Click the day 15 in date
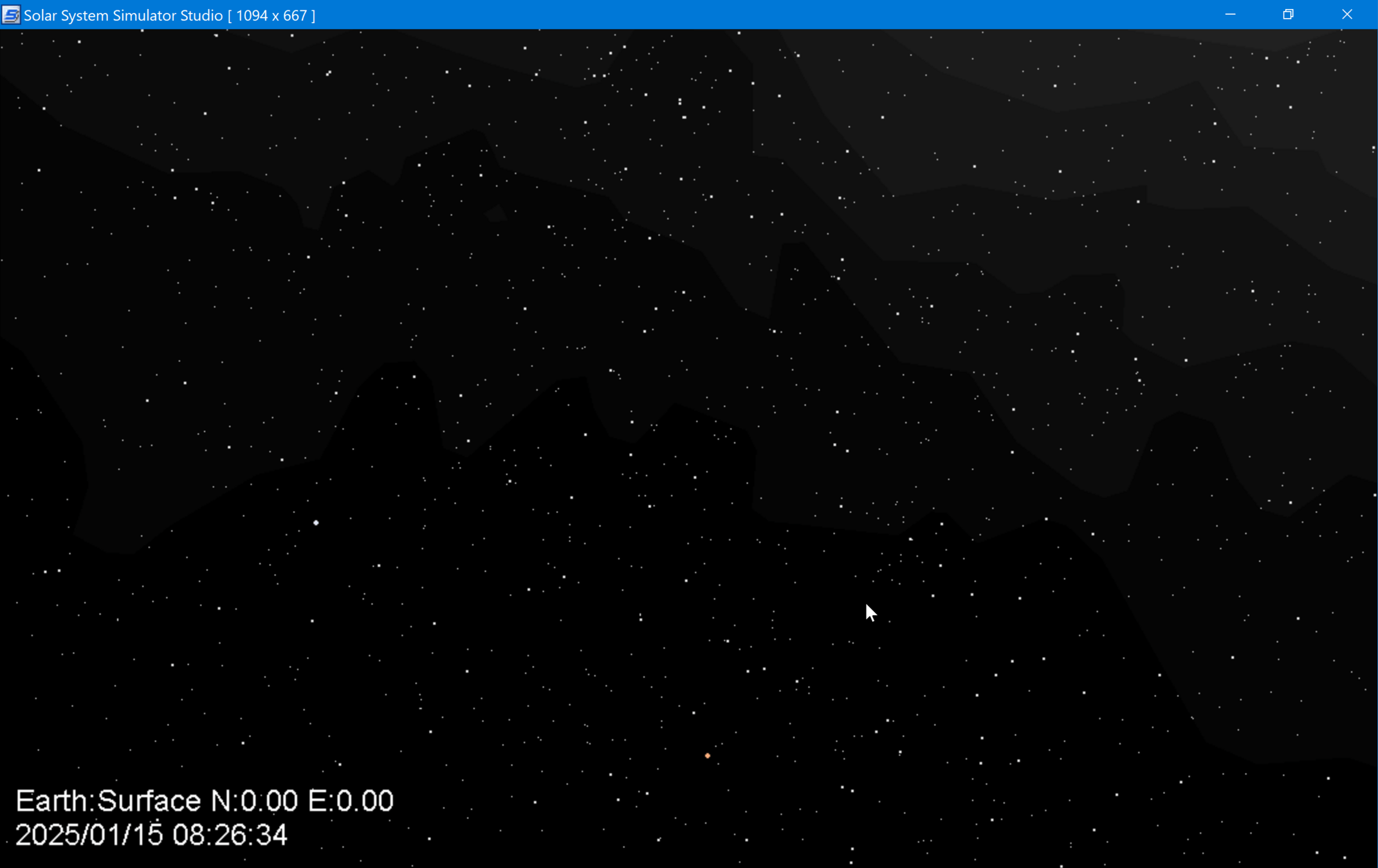This screenshot has width=1378, height=868. point(147,835)
